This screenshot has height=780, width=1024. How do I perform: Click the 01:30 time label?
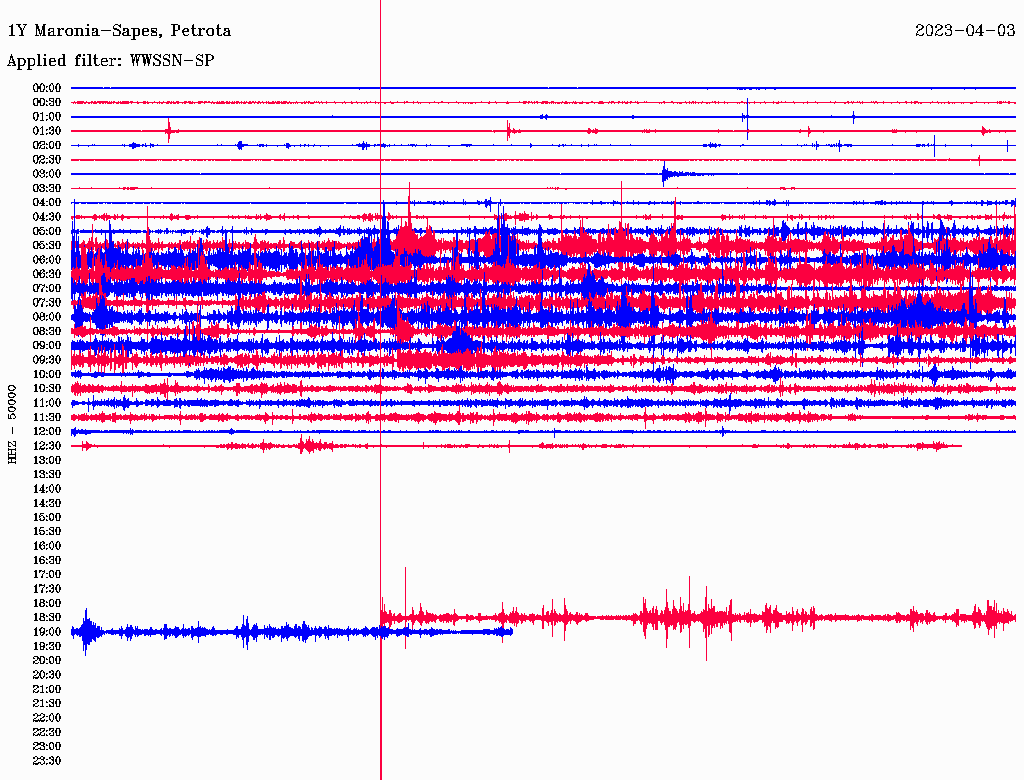coord(47,131)
